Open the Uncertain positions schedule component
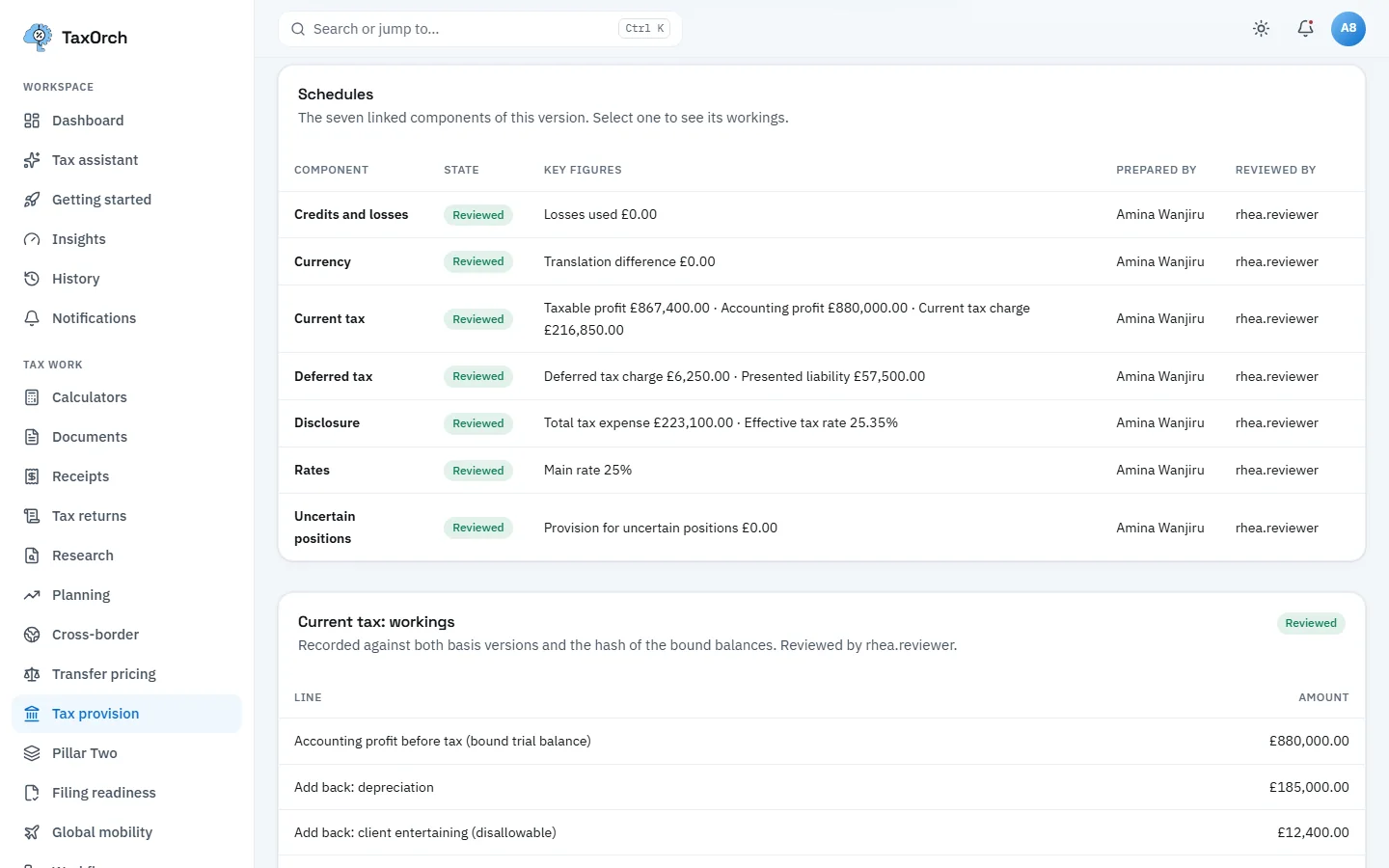The width and height of the screenshot is (1389, 868). [324, 528]
